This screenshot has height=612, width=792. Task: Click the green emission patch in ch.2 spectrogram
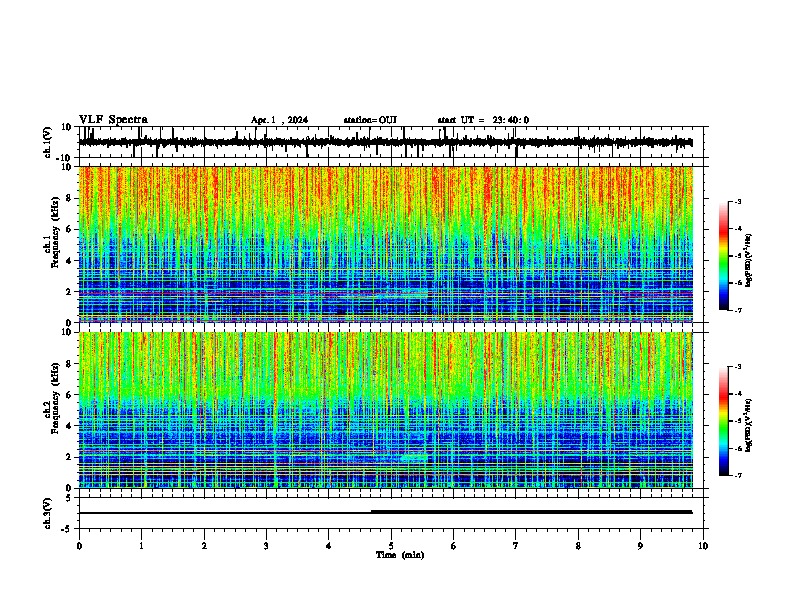pos(414,458)
